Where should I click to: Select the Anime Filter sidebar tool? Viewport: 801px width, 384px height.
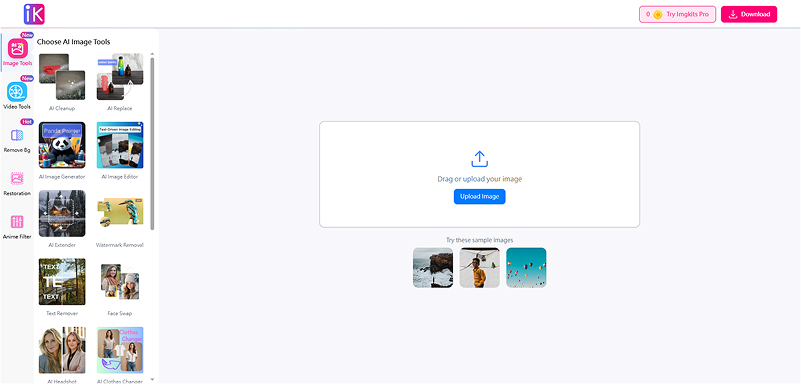[17, 226]
